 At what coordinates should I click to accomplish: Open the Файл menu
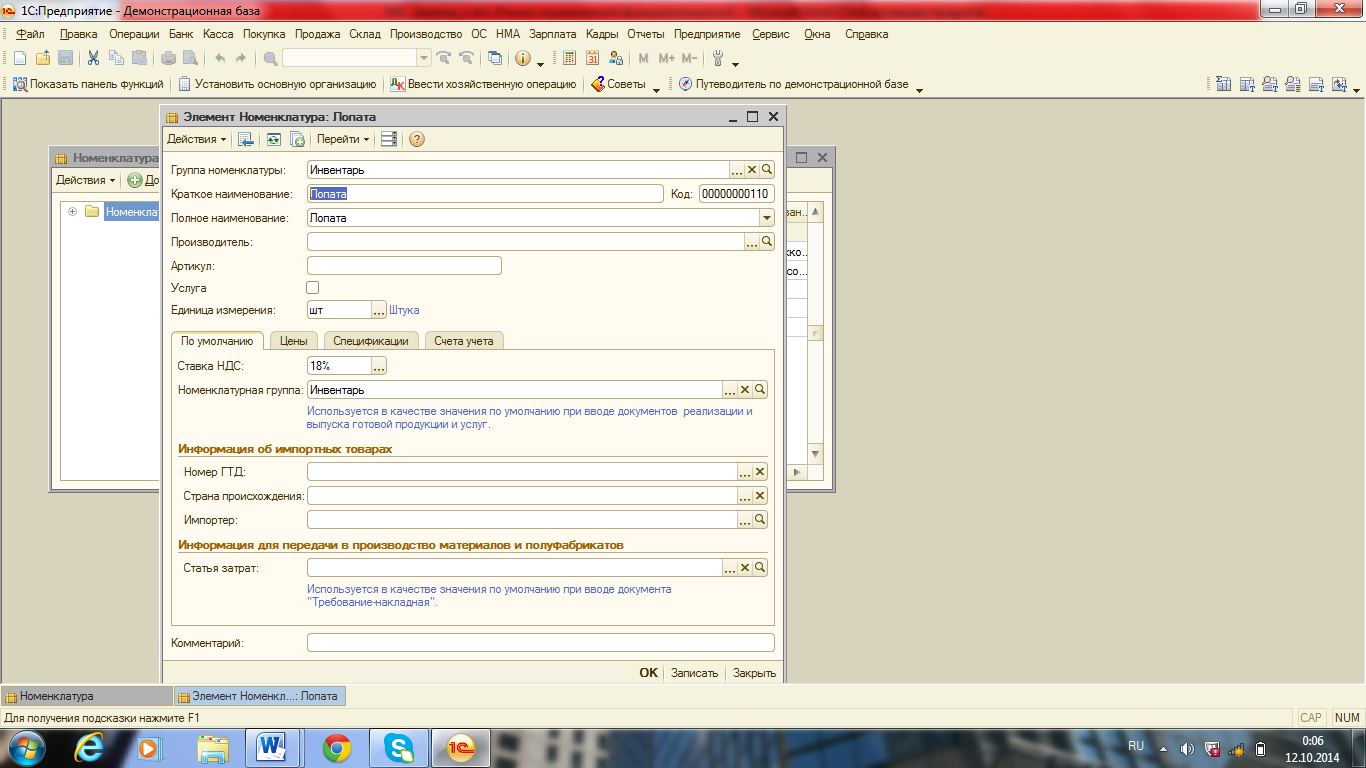pos(31,34)
